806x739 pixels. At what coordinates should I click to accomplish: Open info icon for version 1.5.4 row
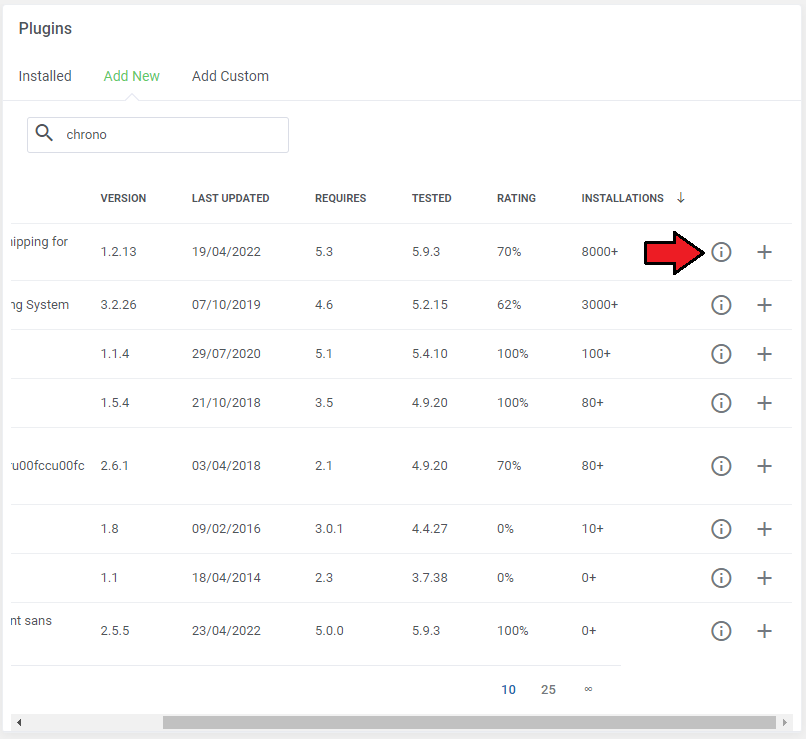tap(721, 402)
